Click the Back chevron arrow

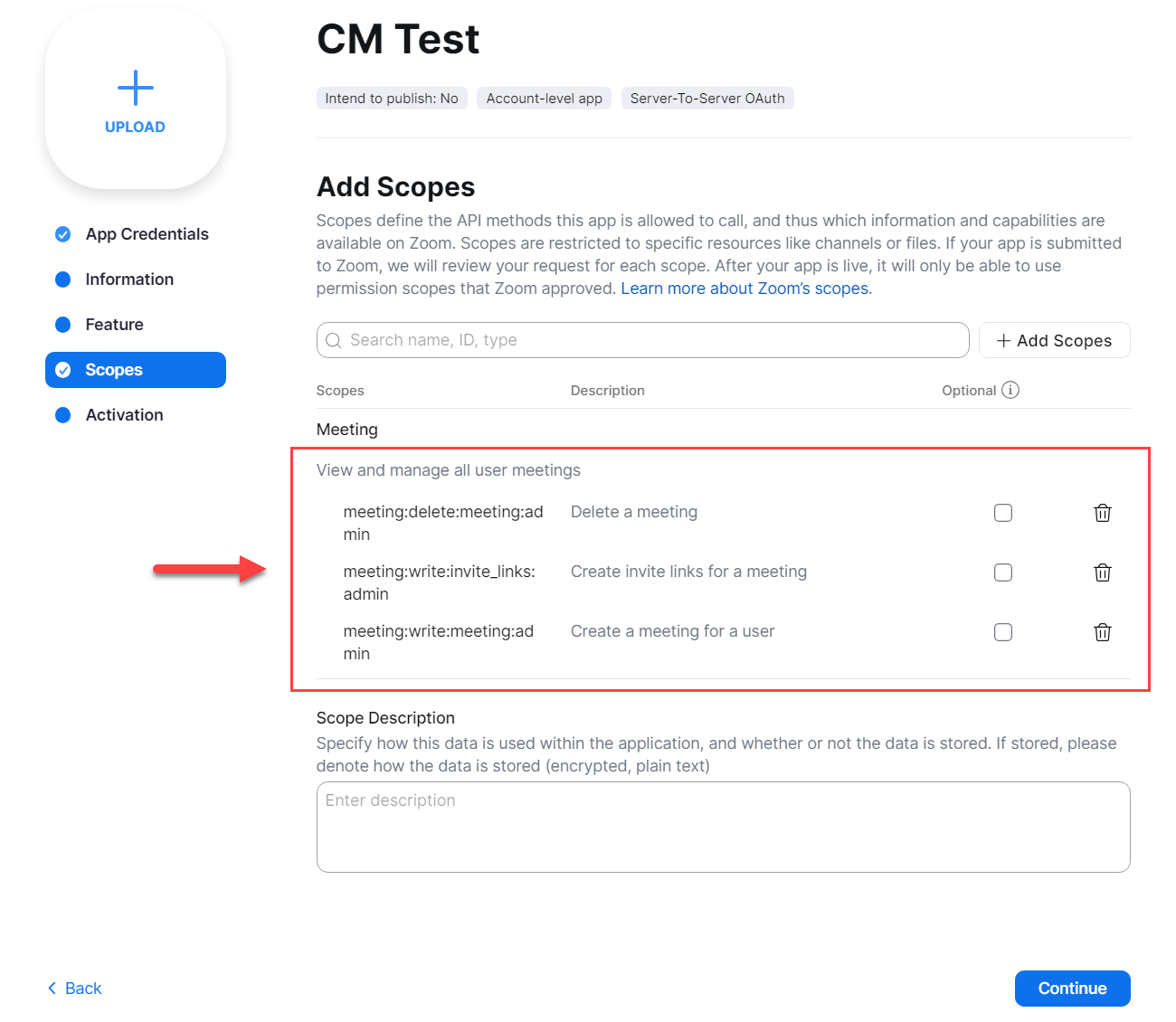tap(52, 988)
